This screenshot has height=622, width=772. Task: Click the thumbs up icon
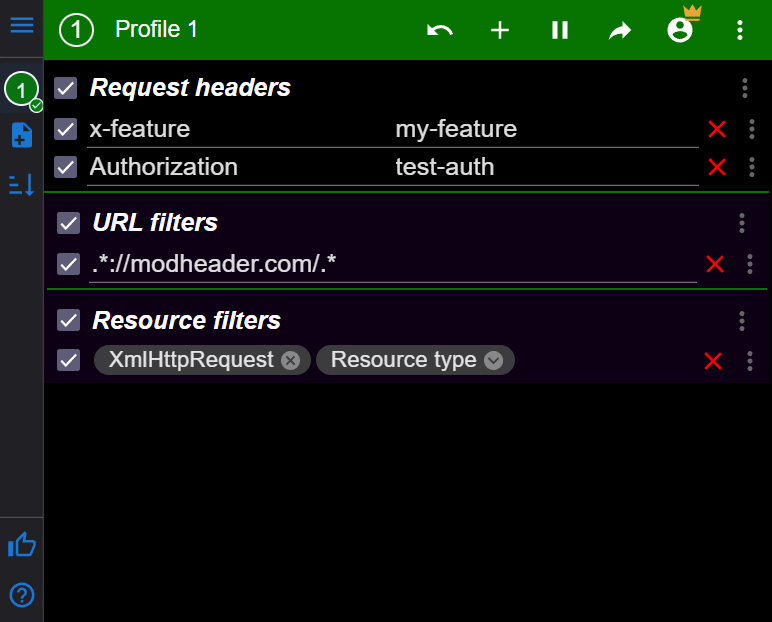coord(21,545)
